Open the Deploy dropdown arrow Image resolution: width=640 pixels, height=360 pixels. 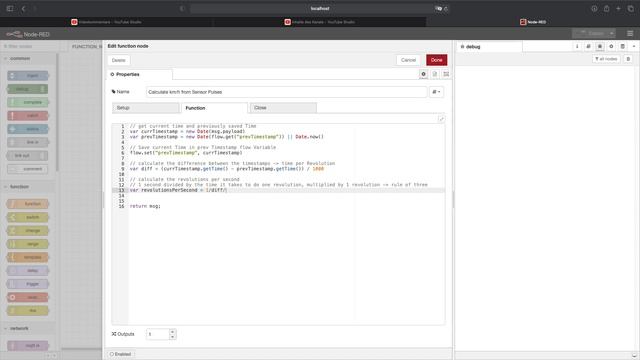611,33
